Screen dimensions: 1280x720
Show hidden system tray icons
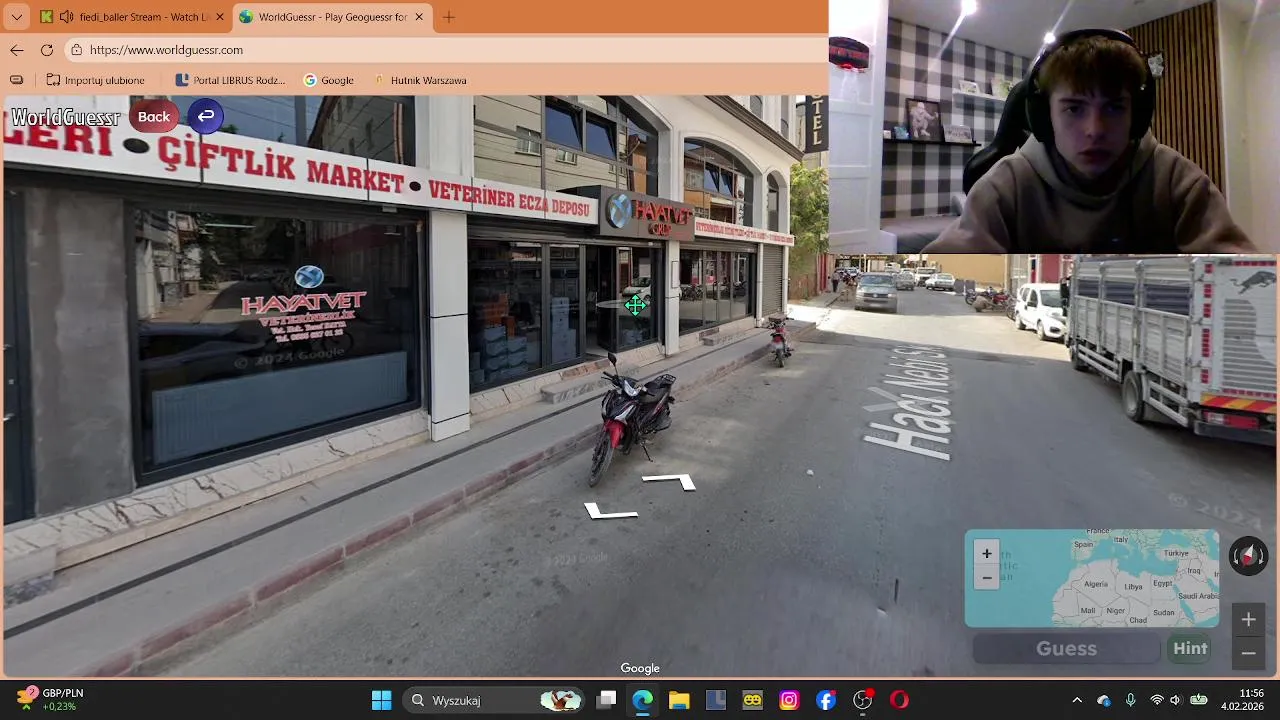tap(1077, 700)
